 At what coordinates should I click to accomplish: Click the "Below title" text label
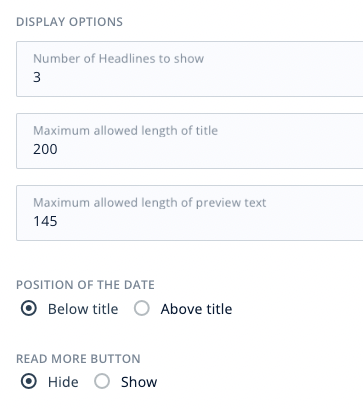[x=83, y=309]
